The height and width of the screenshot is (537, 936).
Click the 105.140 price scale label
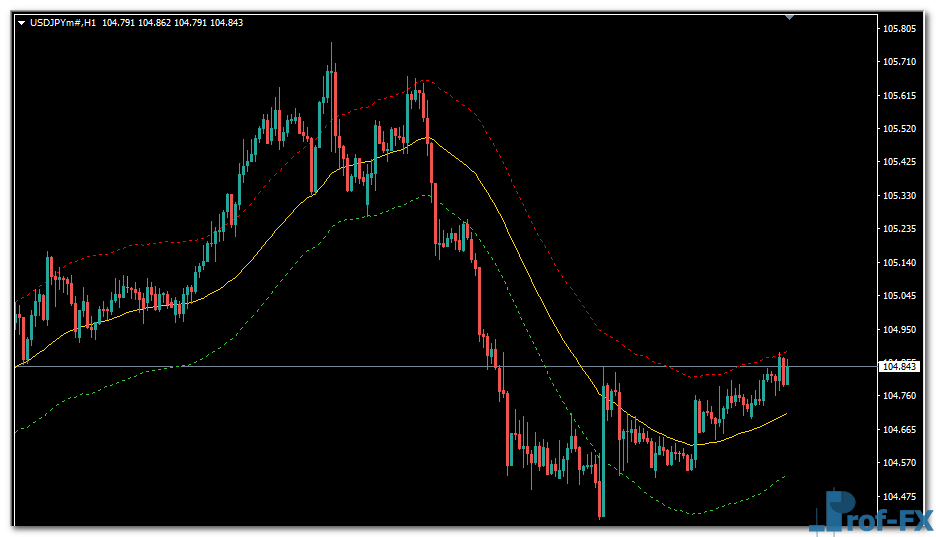coord(900,263)
